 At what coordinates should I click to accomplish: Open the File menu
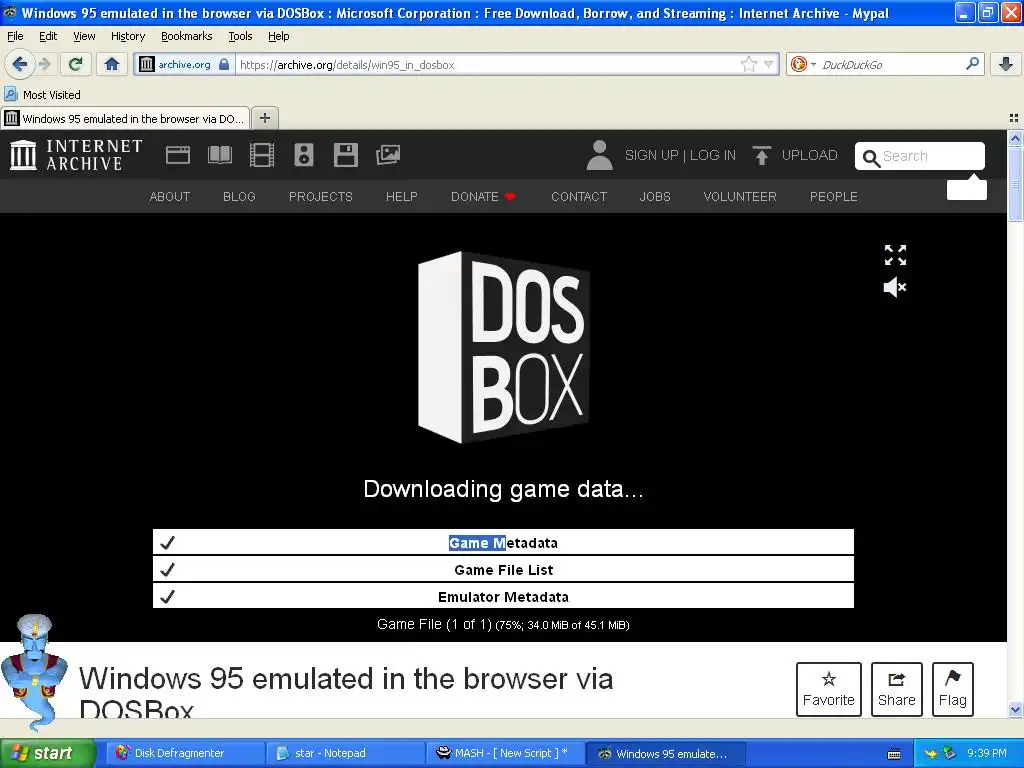pos(15,36)
